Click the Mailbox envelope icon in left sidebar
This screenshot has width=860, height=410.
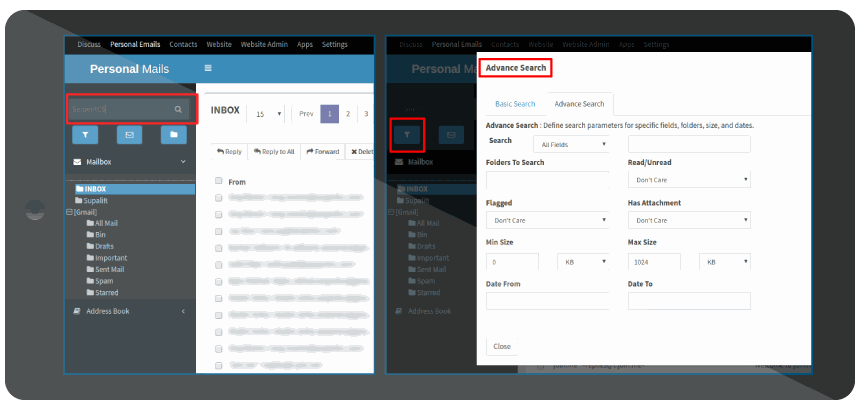(77, 162)
